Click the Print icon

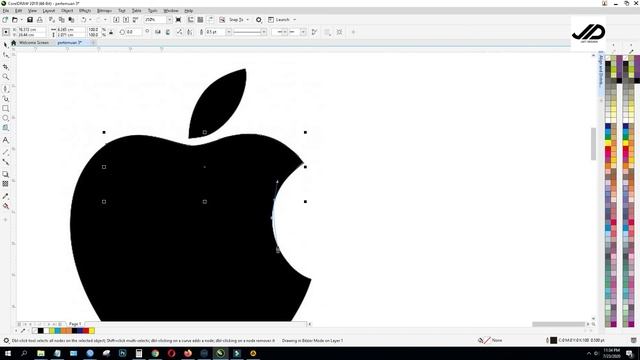click(40, 20)
